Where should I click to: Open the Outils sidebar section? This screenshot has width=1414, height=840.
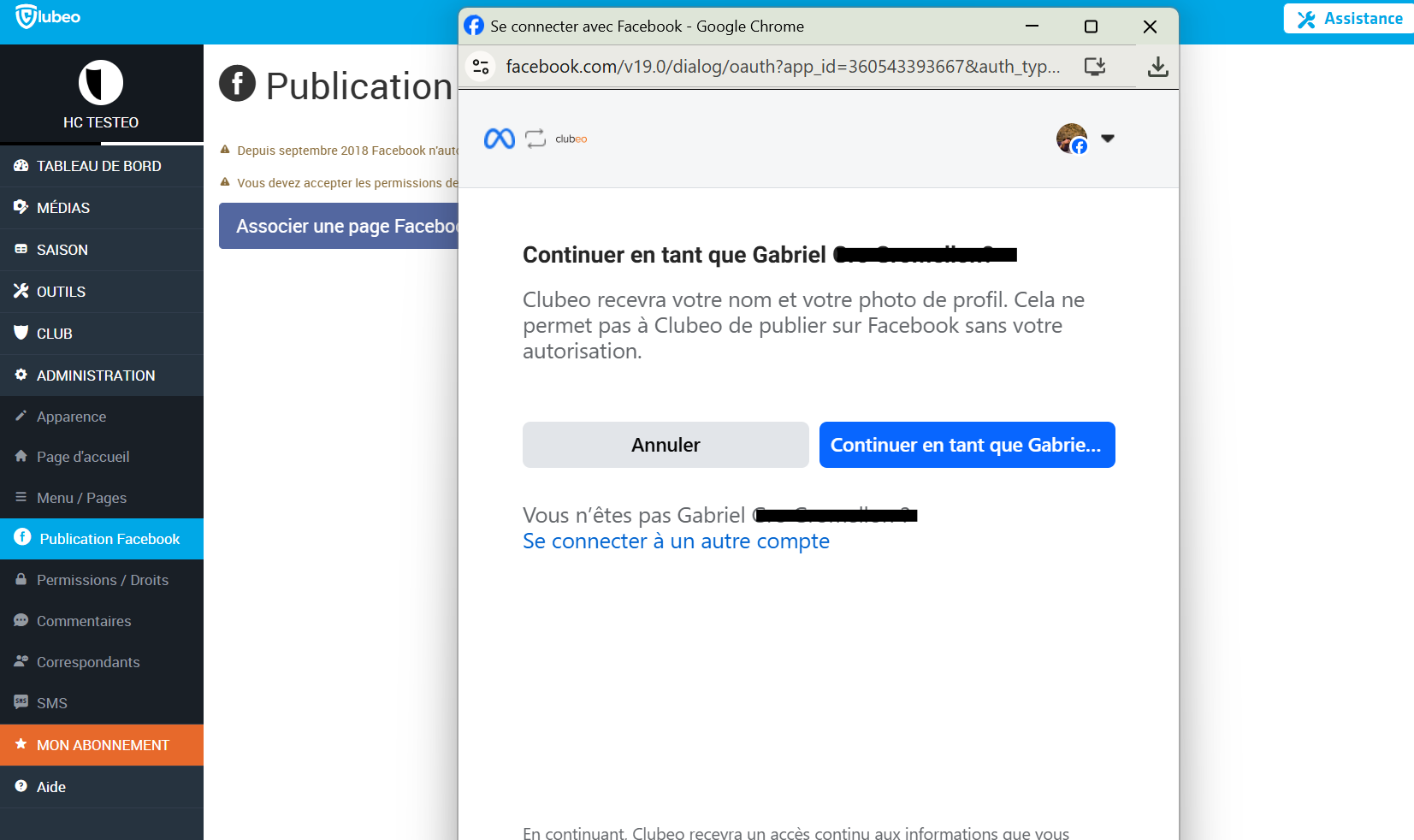pos(102,292)
